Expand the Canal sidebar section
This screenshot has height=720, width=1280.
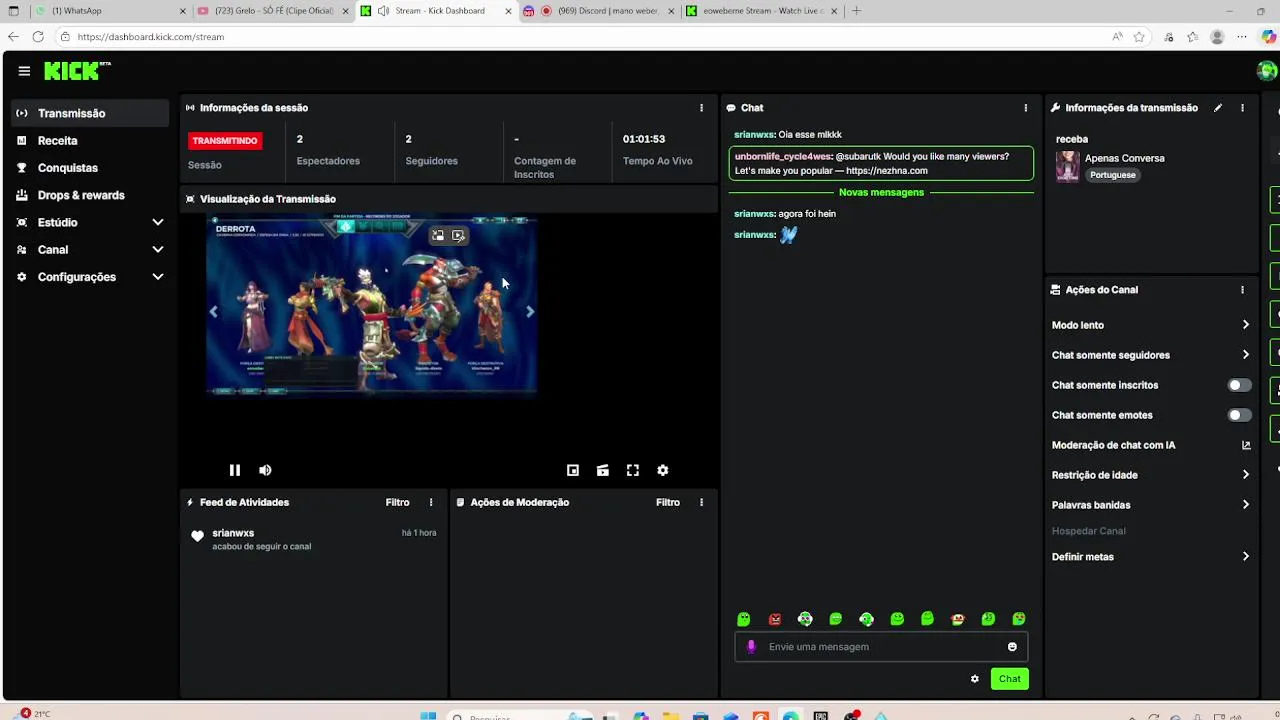point(90,250)
